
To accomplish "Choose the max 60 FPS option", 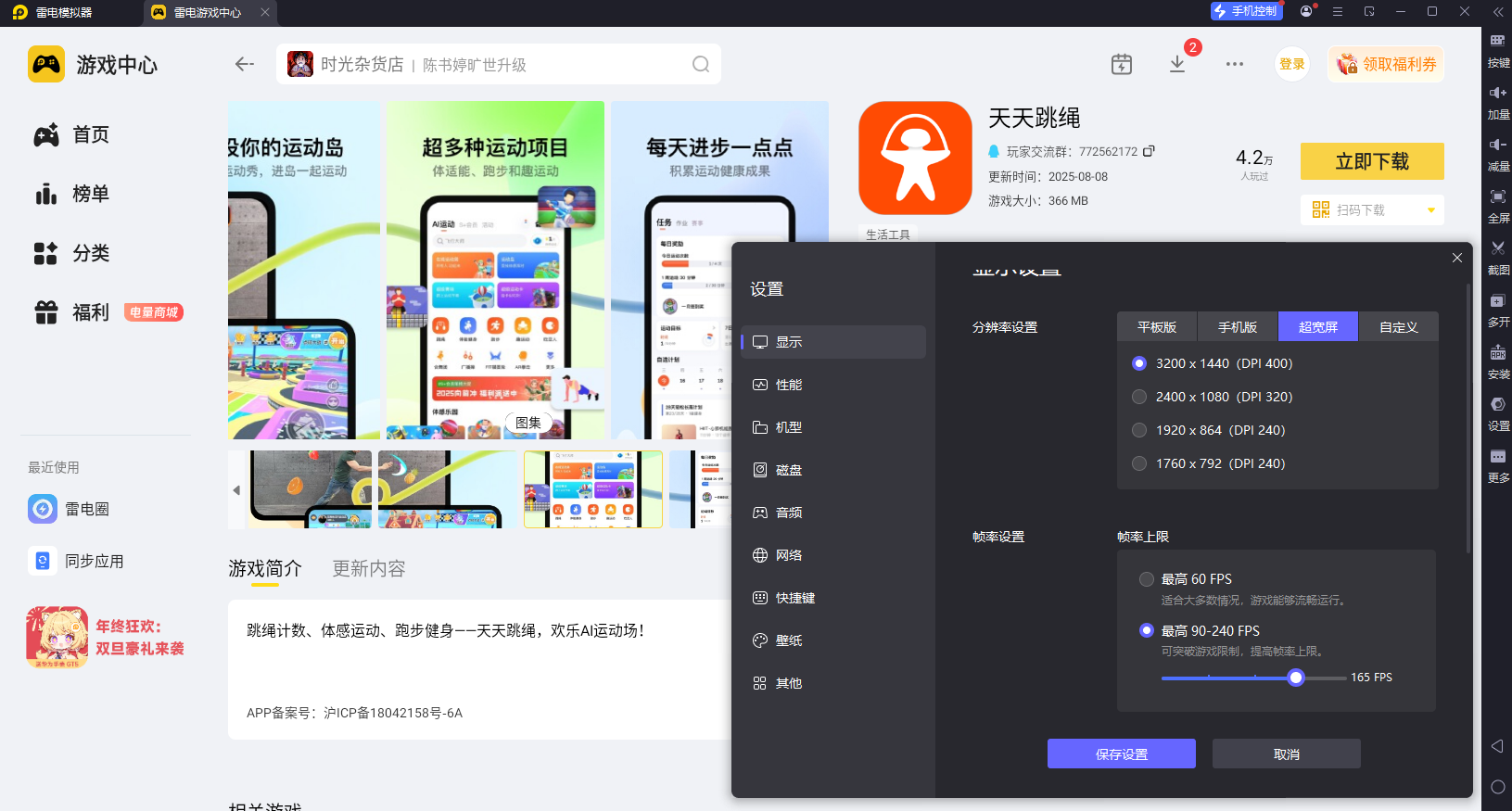I will (x=1147, y=579).
